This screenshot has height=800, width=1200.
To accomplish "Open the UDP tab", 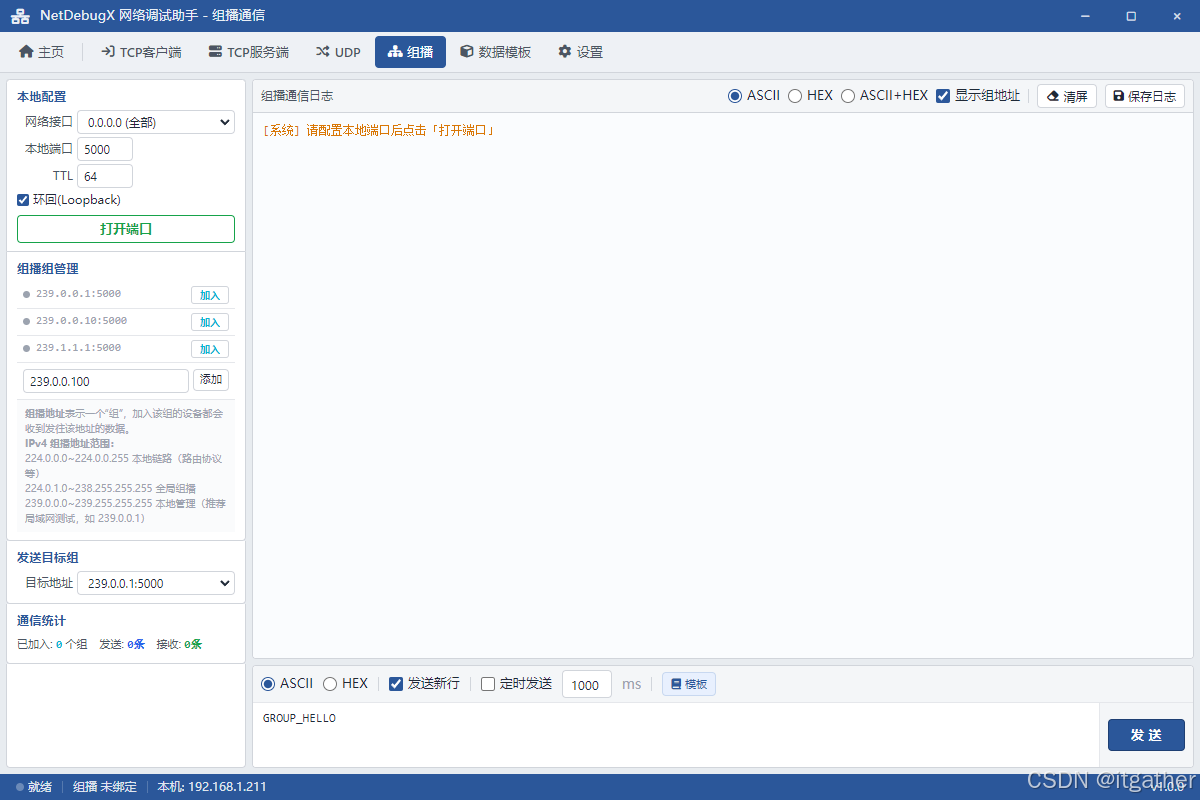I will (x=338, y=52).
